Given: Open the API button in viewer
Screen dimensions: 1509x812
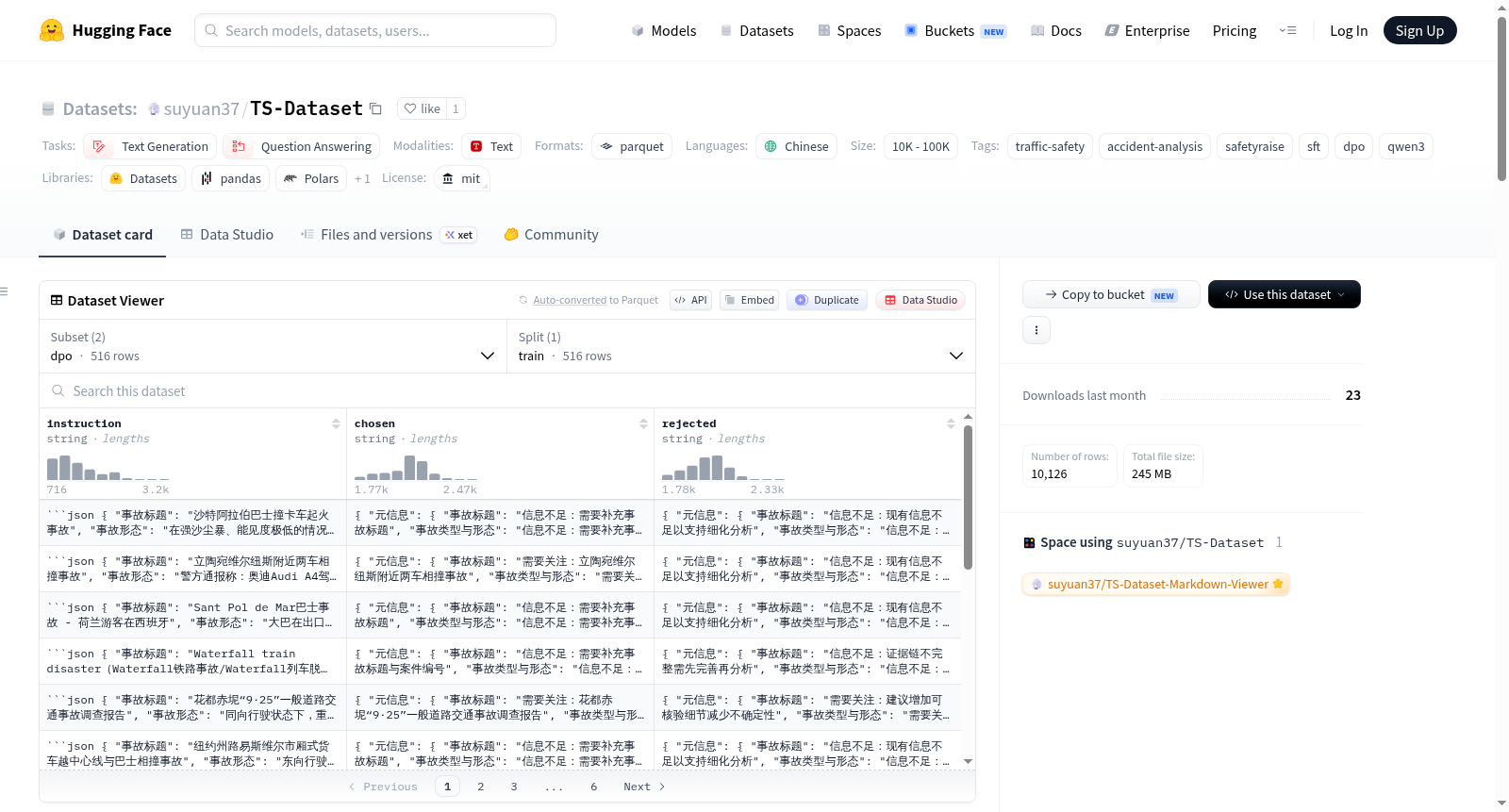Looking at the screenshot, I should [691, 300].
